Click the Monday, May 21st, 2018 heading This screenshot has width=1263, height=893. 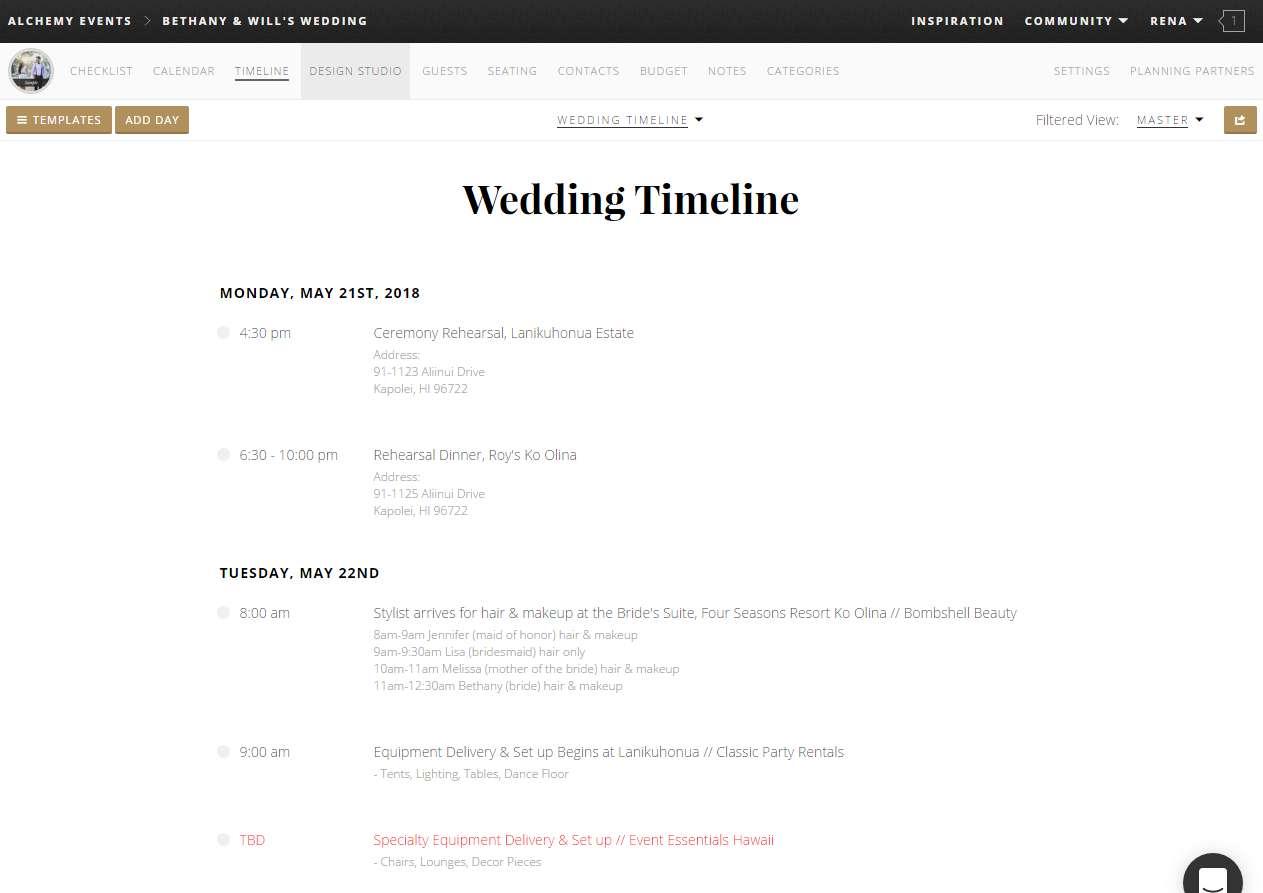tap(320, 293)
